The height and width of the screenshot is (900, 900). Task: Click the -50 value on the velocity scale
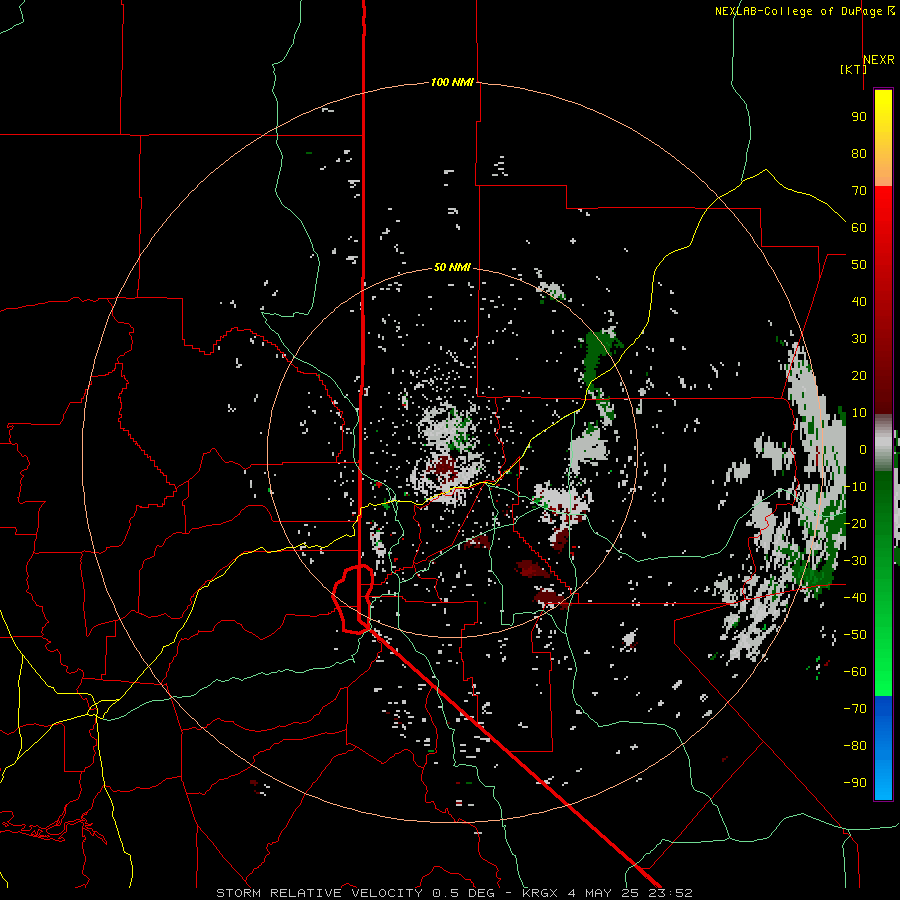(855, 635)
